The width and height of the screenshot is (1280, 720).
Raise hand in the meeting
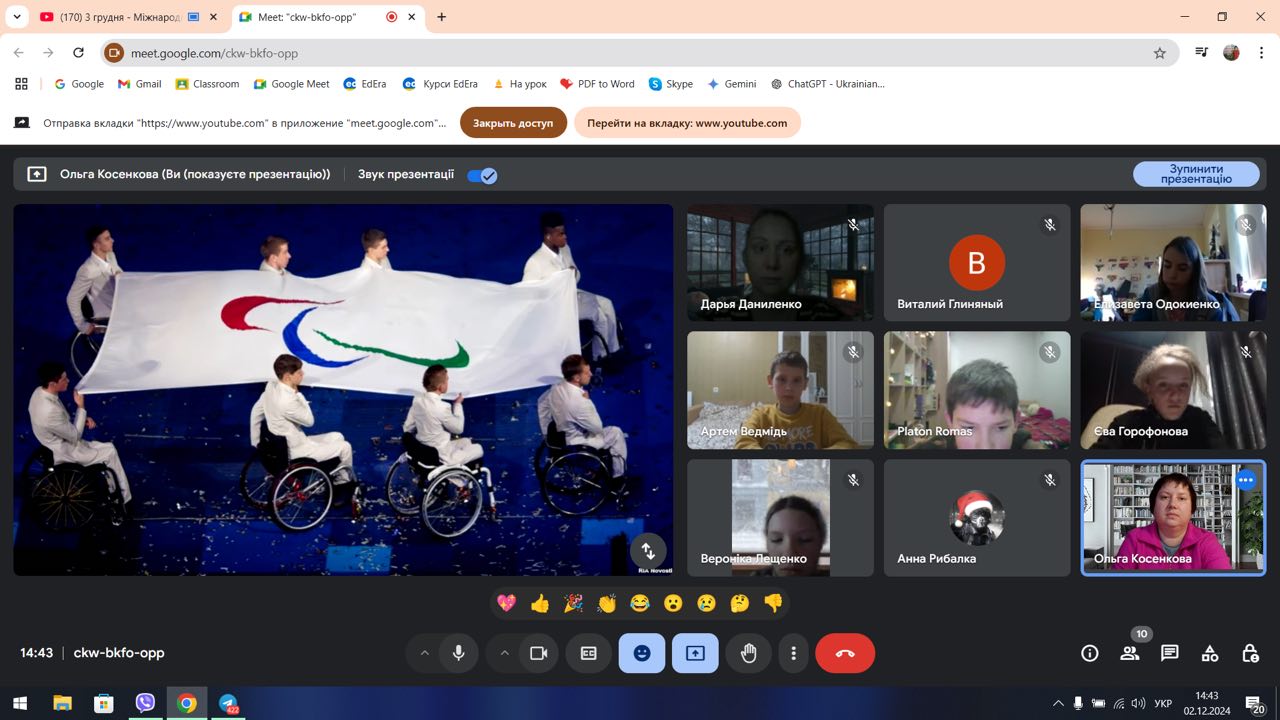click(748, 653)
